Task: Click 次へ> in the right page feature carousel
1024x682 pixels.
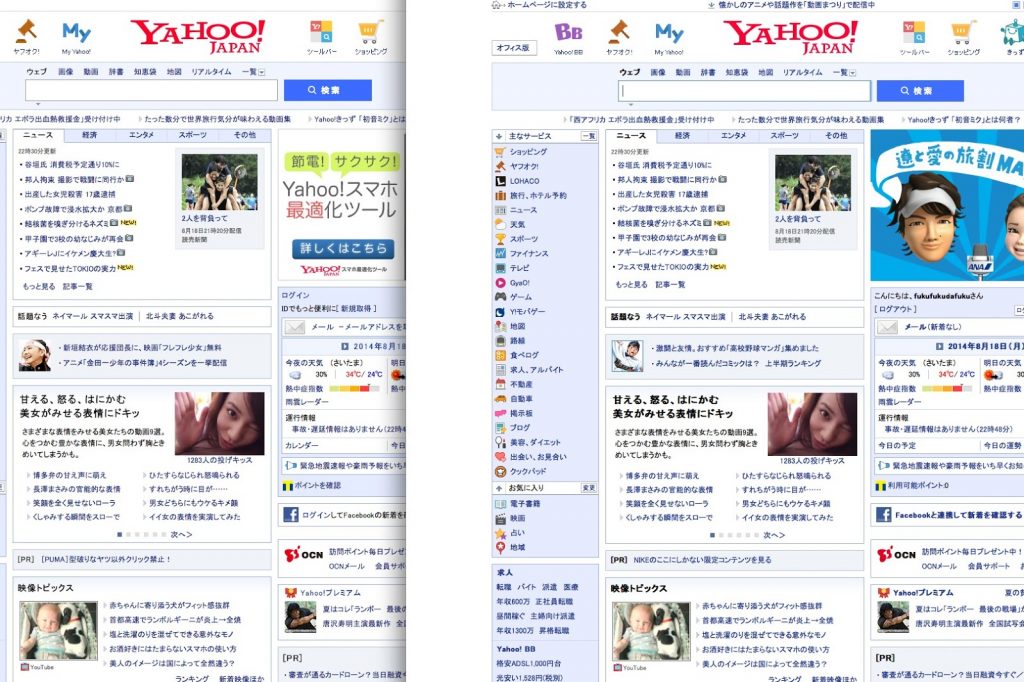Action: 774,535
